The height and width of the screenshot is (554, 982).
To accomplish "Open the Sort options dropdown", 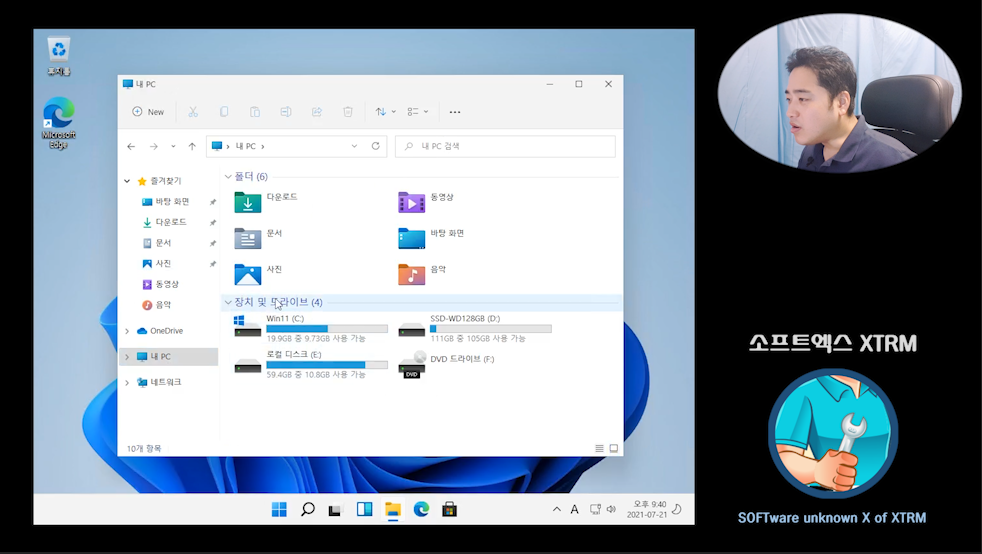I will pos(385,112).
